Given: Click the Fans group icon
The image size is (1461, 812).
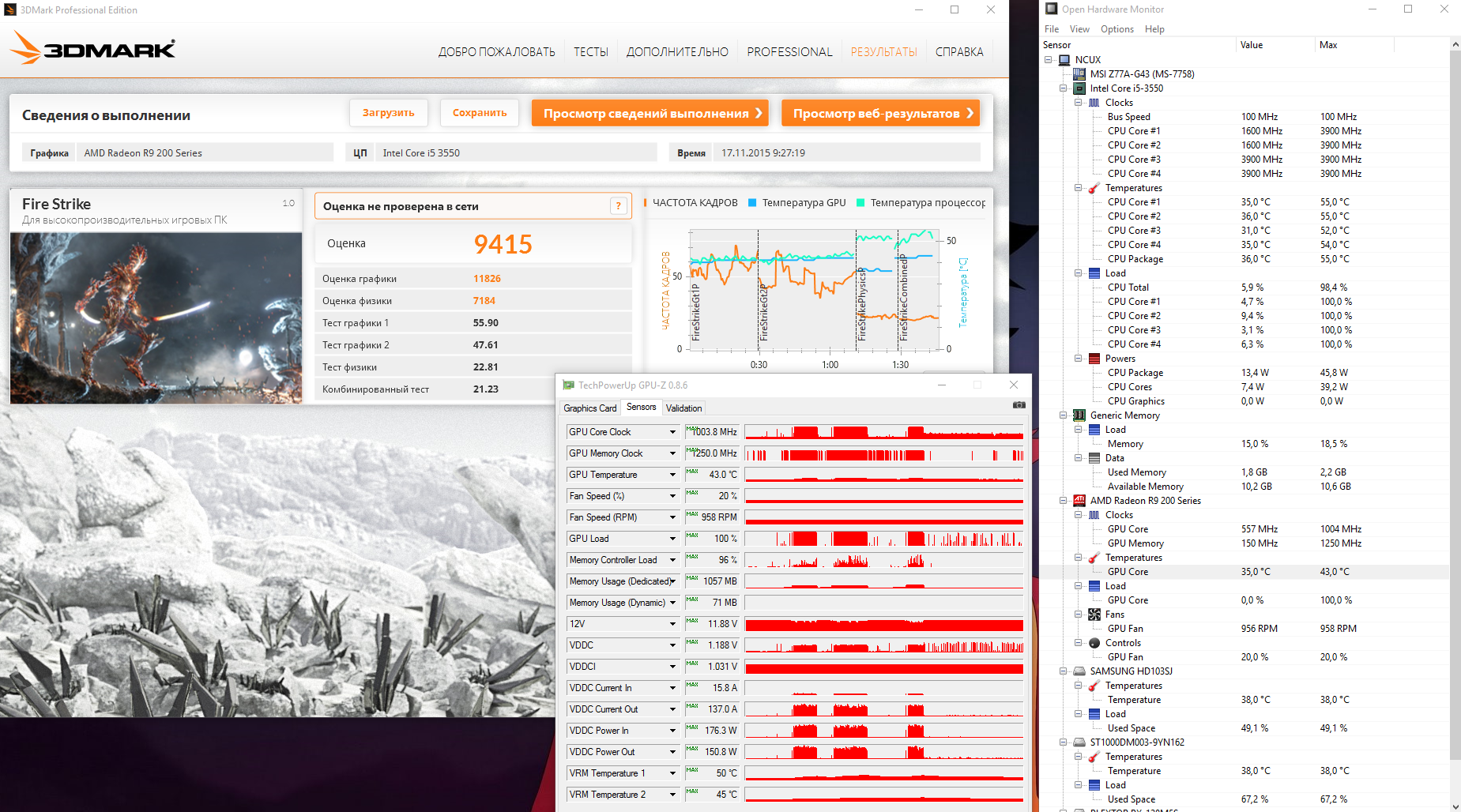Looking at the screenshot, I should pos(1094,615).
